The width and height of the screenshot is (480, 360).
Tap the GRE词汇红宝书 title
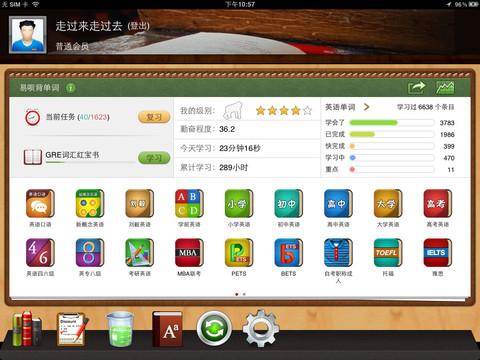coord(72,155)
